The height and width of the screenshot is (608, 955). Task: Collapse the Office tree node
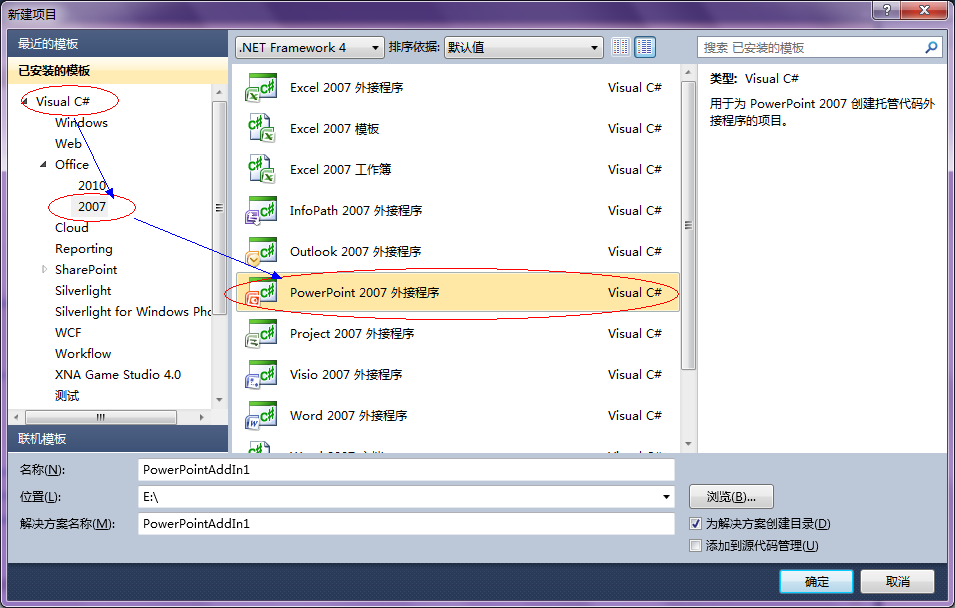43,164
